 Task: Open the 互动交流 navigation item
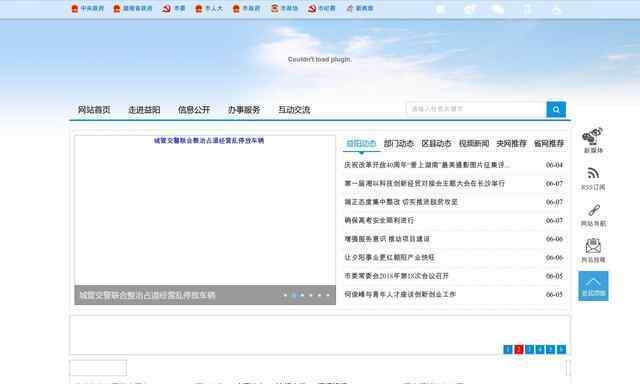point(294,110)
